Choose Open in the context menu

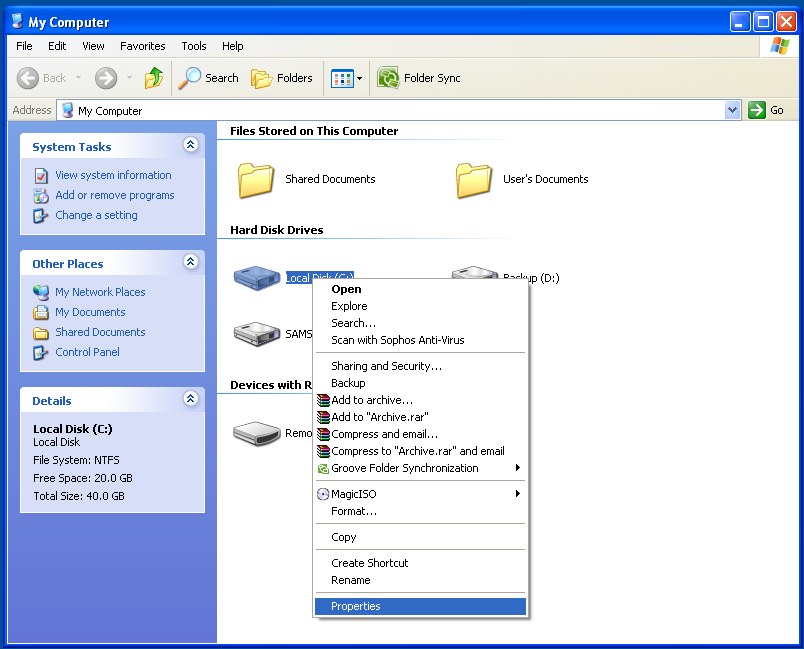tap(420, 289)
